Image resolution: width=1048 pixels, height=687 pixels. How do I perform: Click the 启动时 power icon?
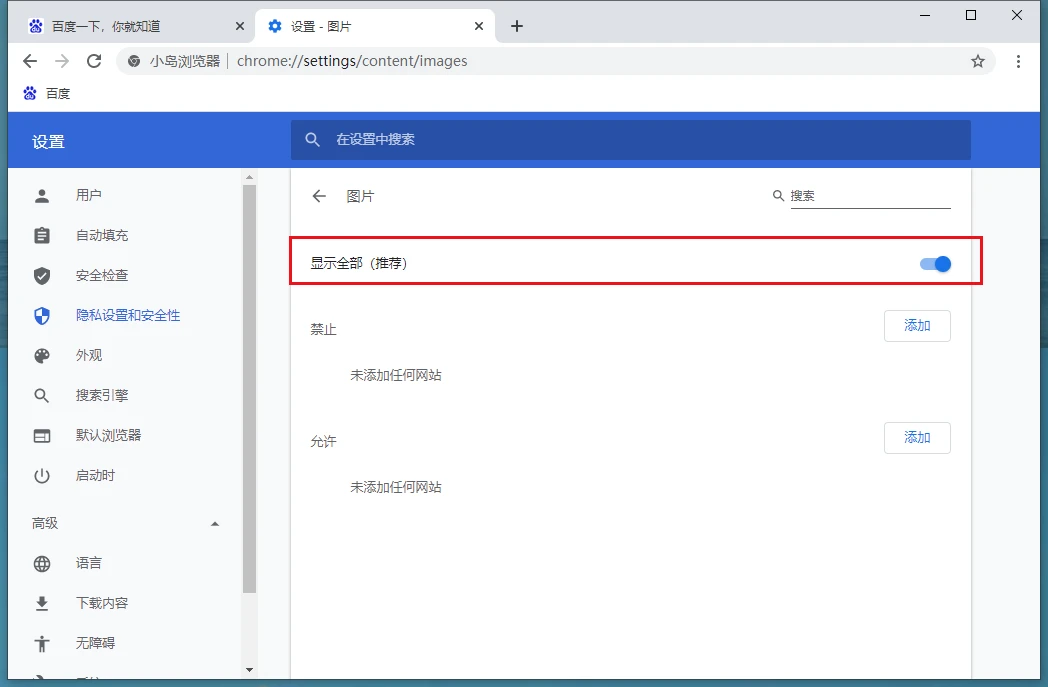[42, 476]
